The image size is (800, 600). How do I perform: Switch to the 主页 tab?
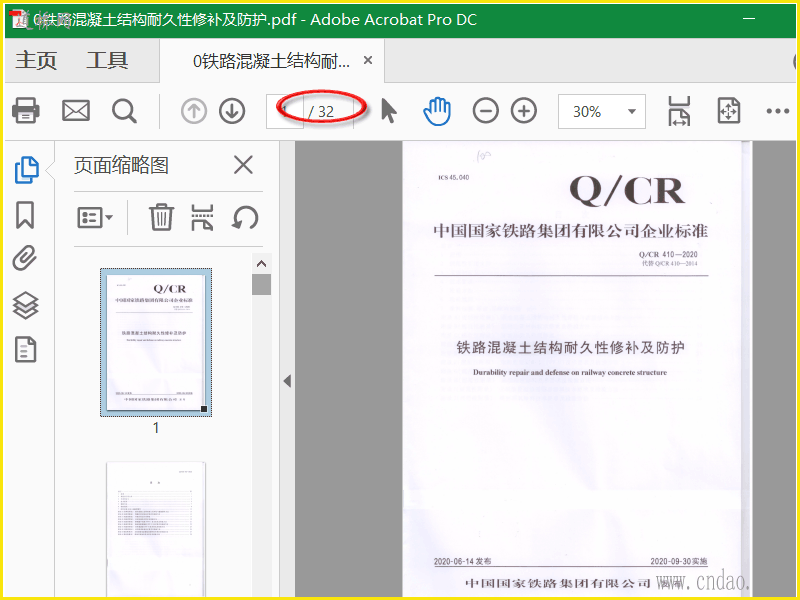(x=36, y=60)
